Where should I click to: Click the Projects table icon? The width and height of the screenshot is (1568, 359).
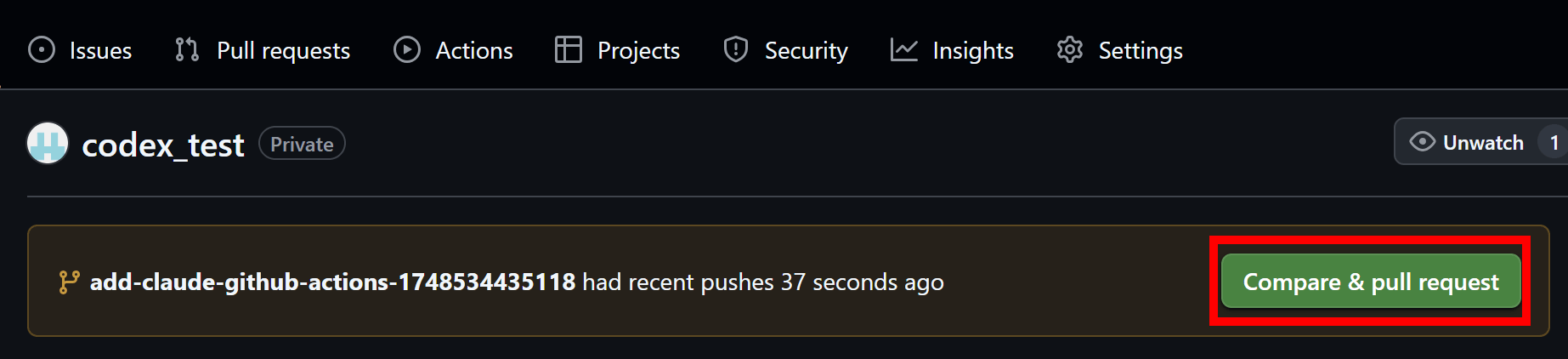(x=569, y=50)
